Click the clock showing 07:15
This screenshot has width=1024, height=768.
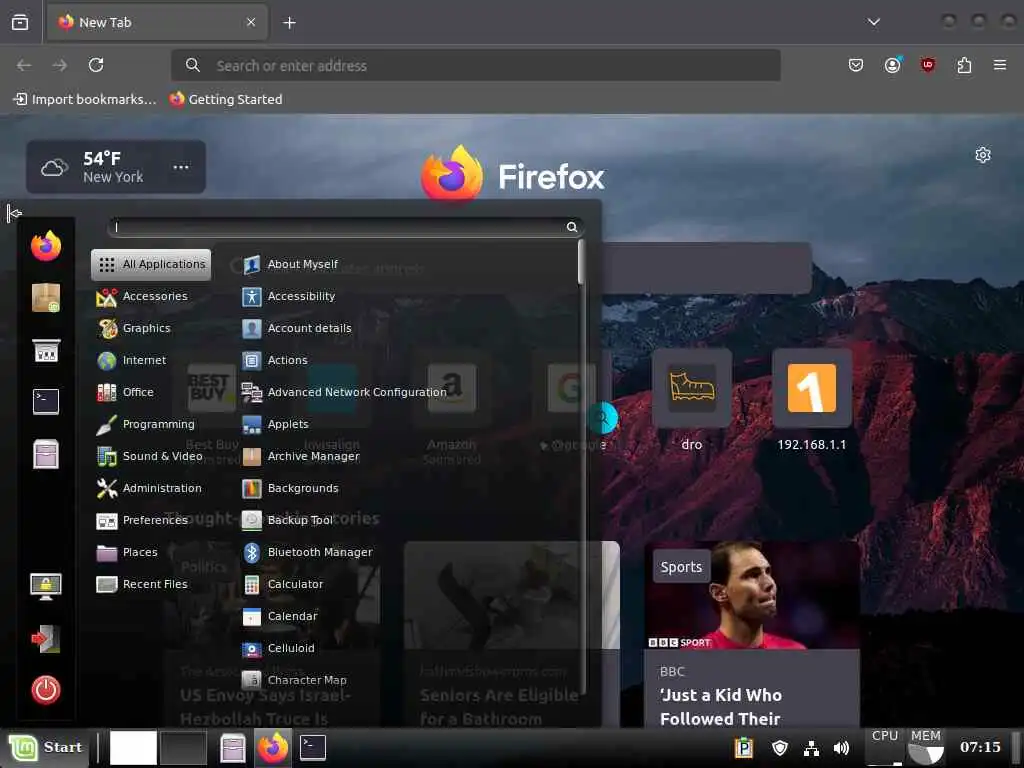(980, 747)
